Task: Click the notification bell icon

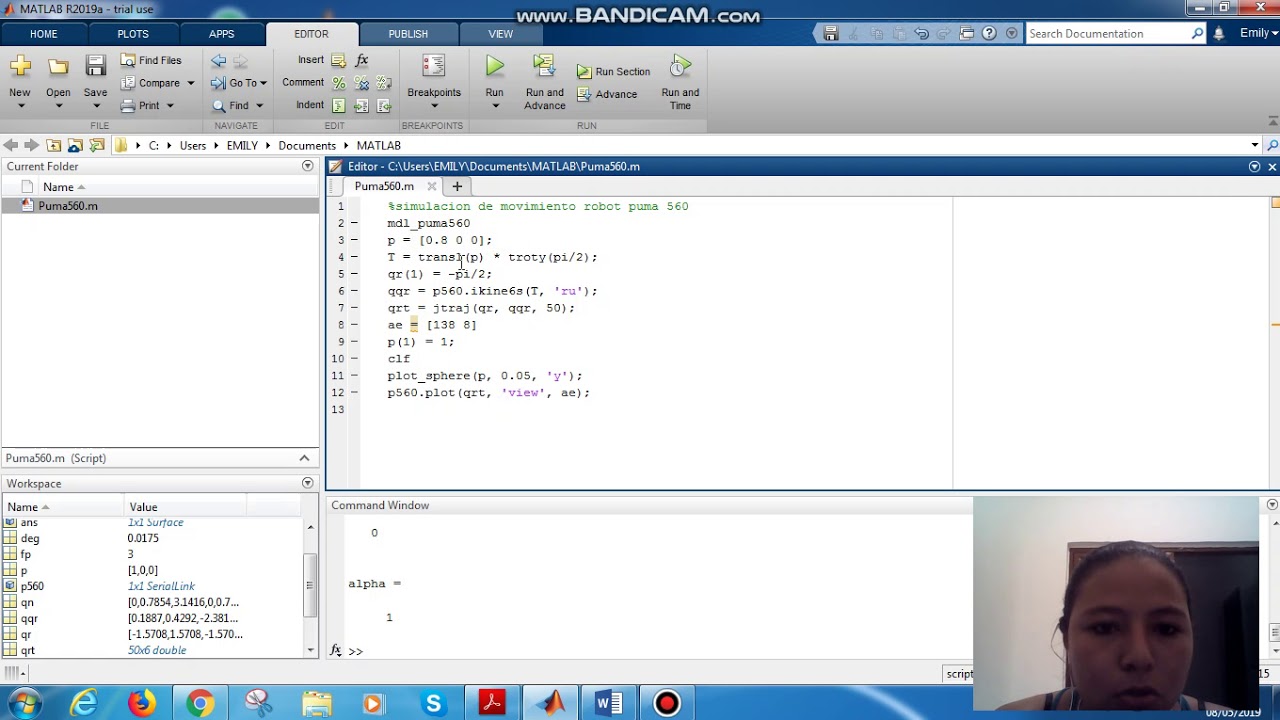Action: (1218, 33)
